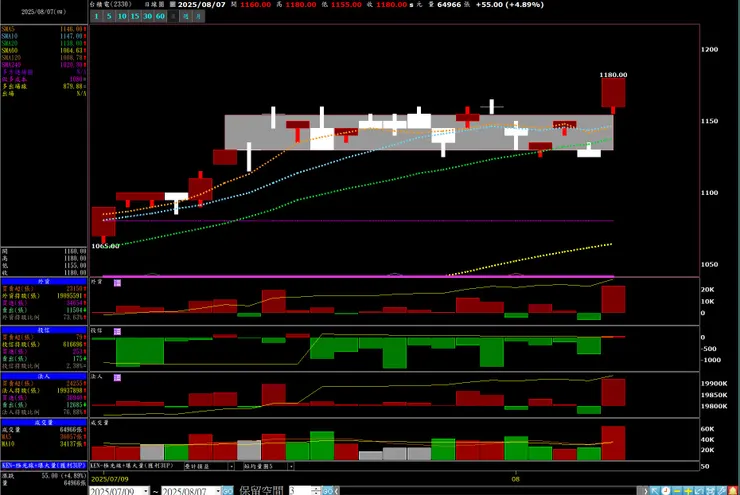
Task: Click the plus zoom-in icon
Action: click(688, 491)
